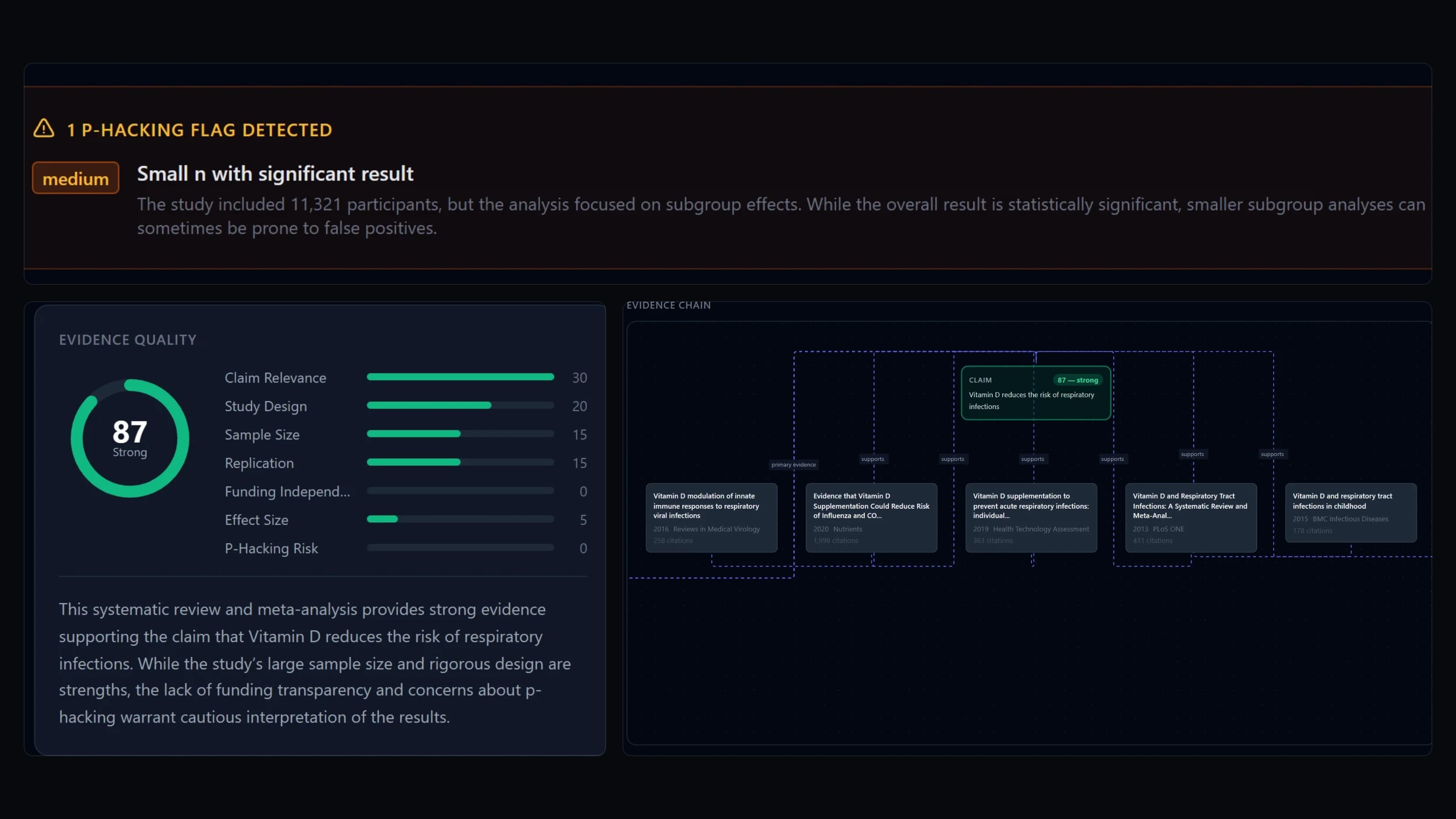Open 'Vitamin D and respiratory tract infections in childhood' card
1456x819 pixels.
point(1351,513)
